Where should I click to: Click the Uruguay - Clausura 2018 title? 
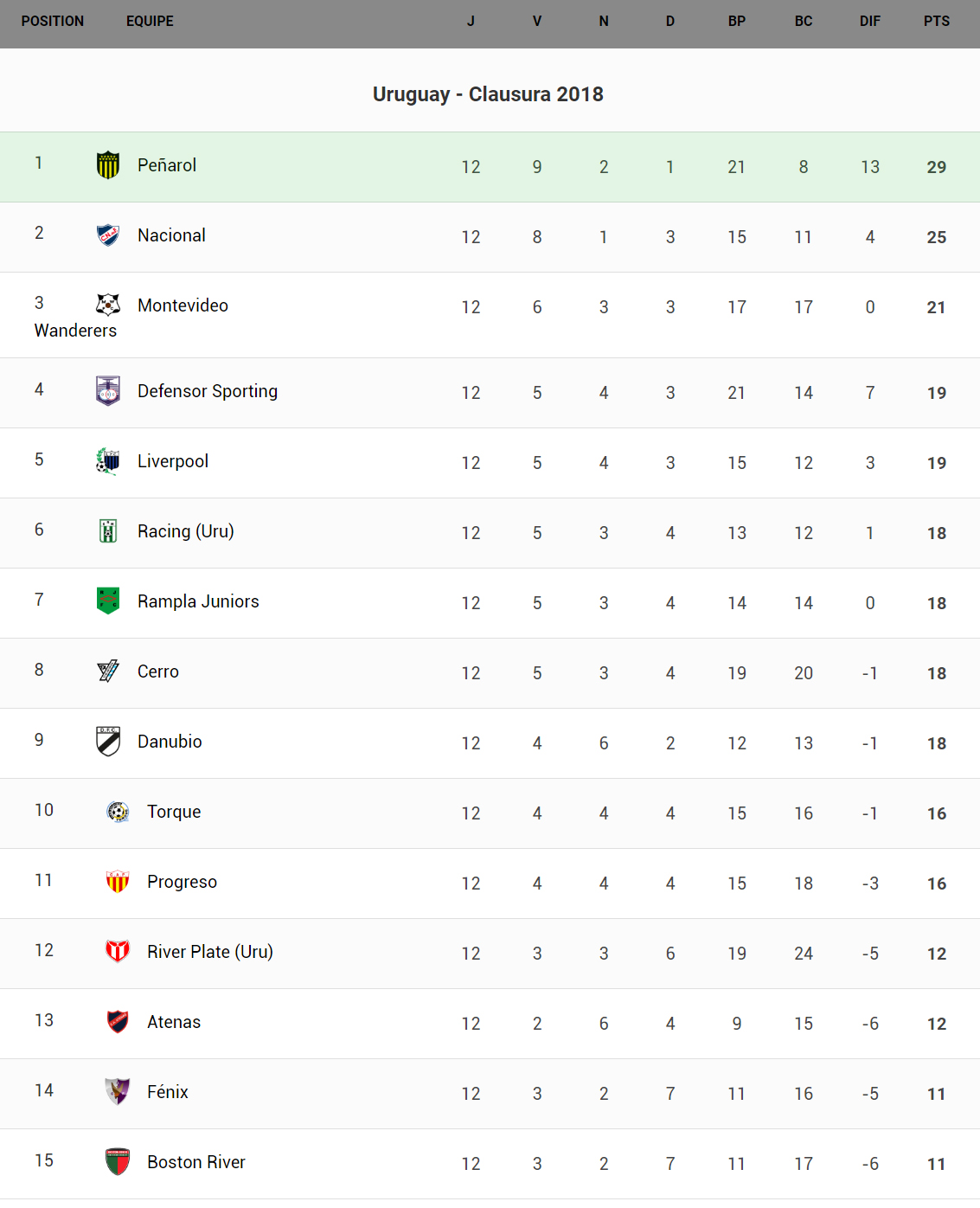[488, 94]
